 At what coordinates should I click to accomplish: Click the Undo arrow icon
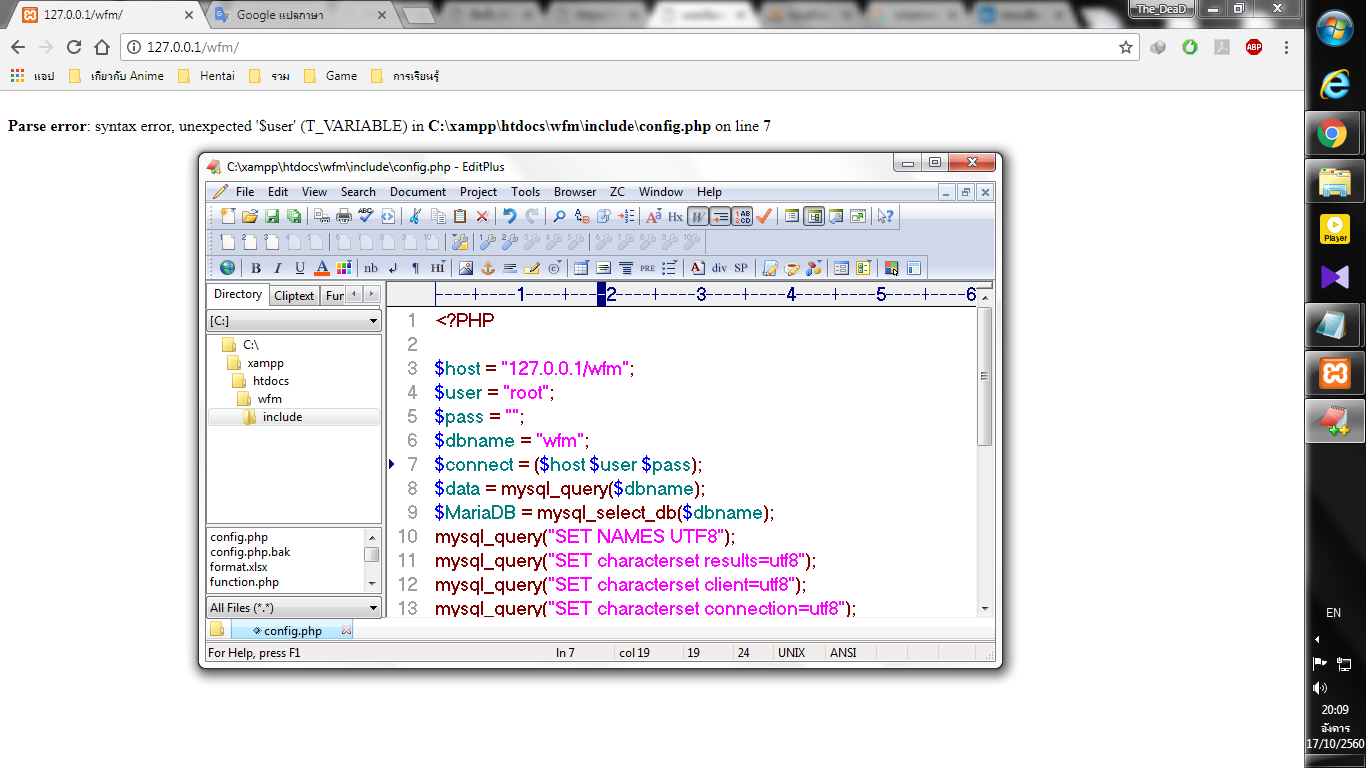coord(510,216)
